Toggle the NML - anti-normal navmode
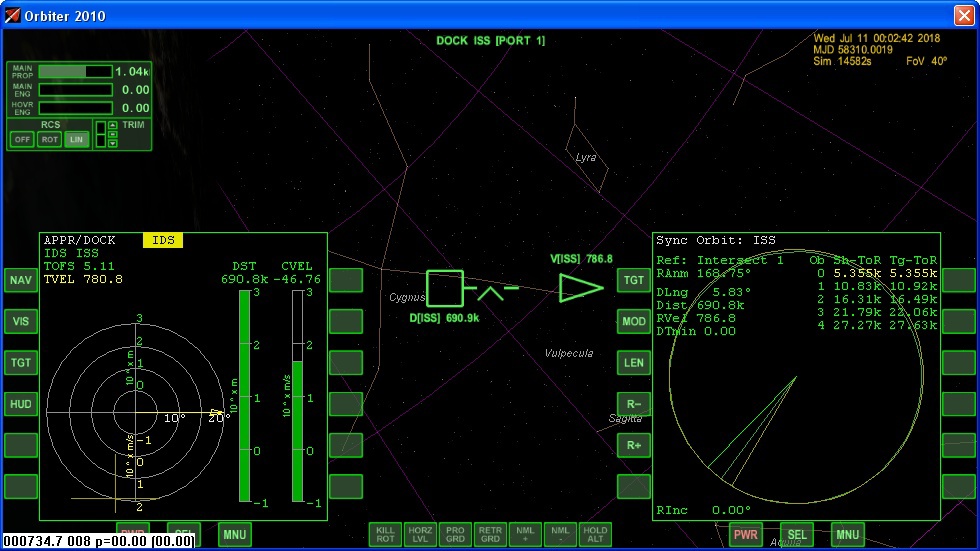This screenshot has width=980, height=551. (560, 535)
